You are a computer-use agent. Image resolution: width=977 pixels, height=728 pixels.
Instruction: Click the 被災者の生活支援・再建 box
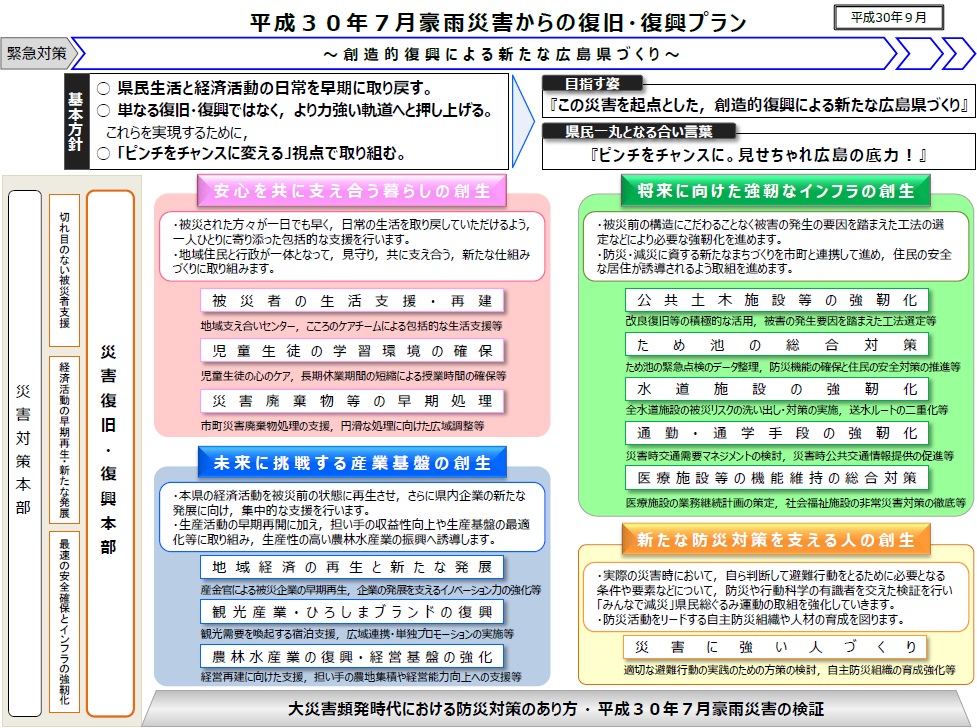click(x=352, y=301)
